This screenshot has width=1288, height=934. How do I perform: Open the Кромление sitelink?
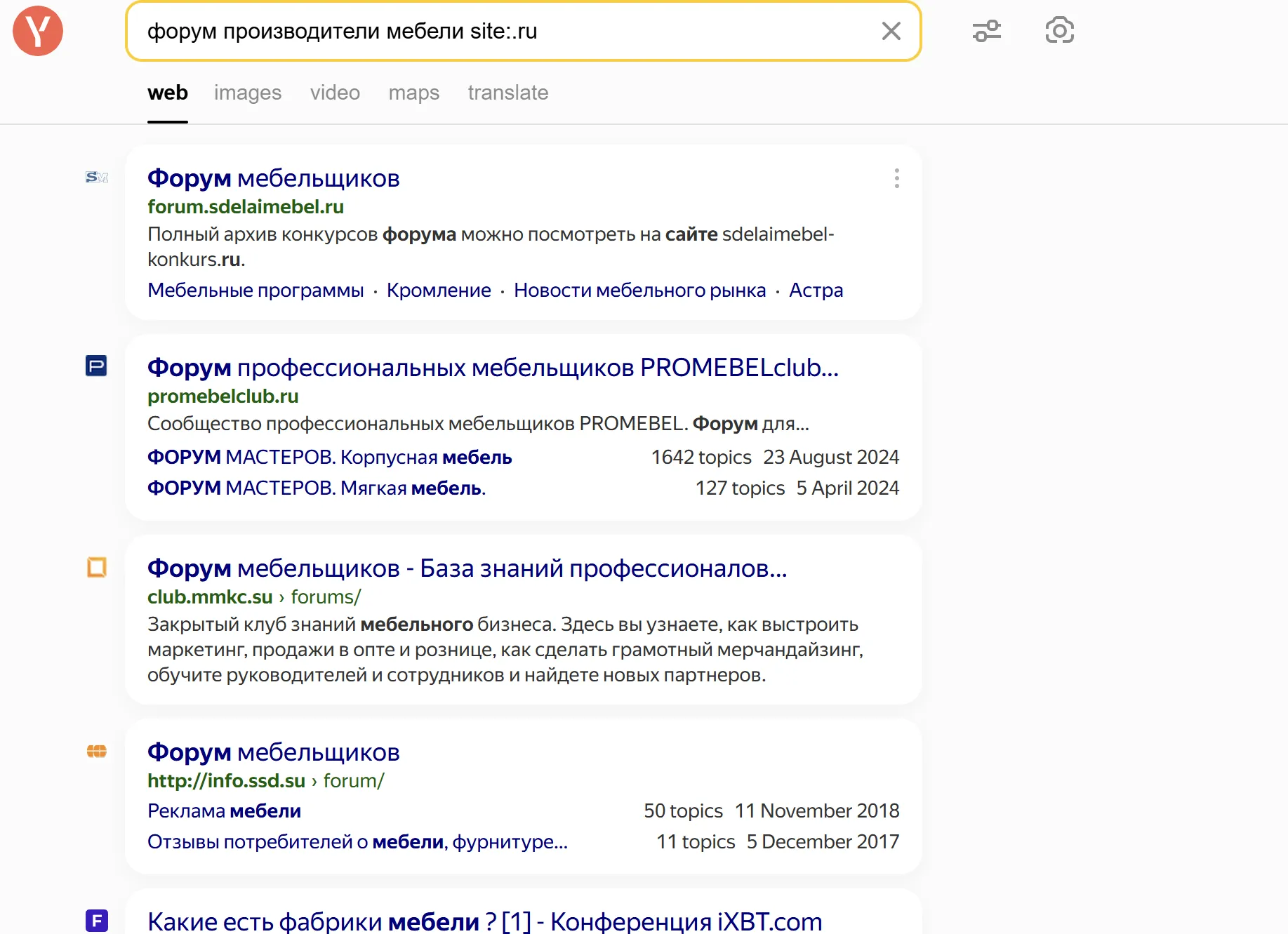click(439, 291)
